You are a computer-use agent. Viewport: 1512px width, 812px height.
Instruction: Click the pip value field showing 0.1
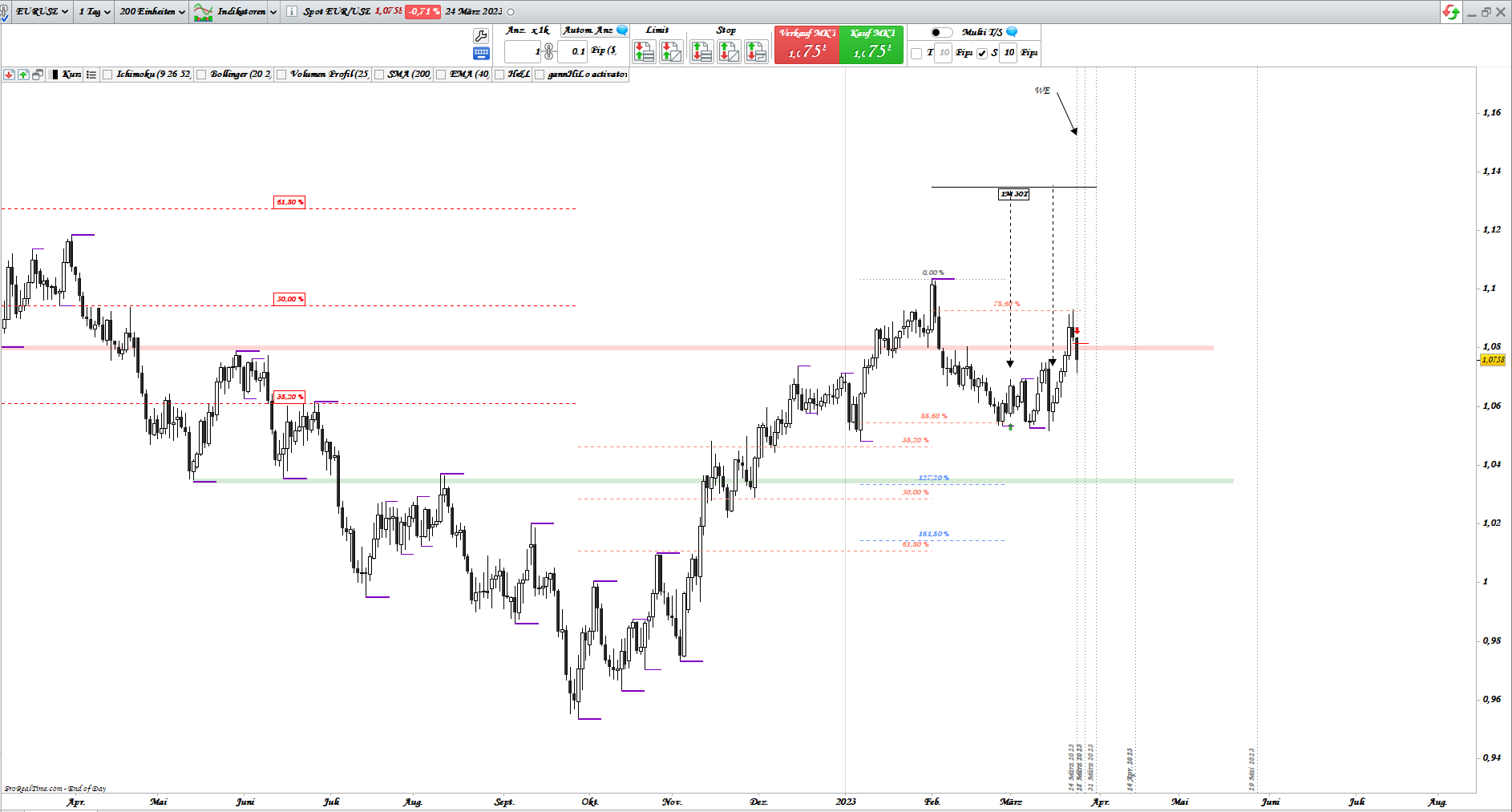pos(572,52)
